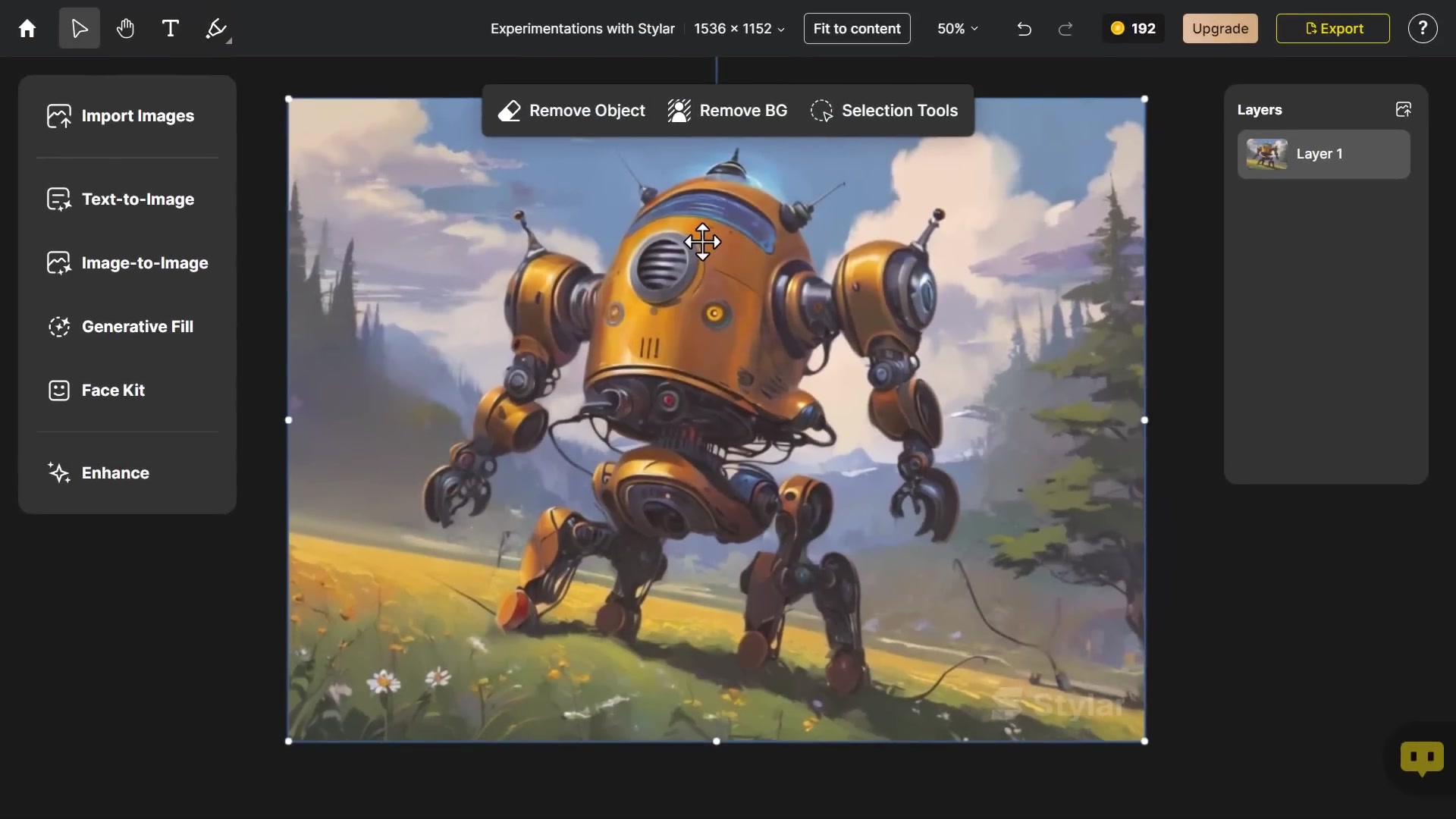Click the project title Experimentations with Stylar
Viewport: 1456px width, 819px height.
click(582, 29)
